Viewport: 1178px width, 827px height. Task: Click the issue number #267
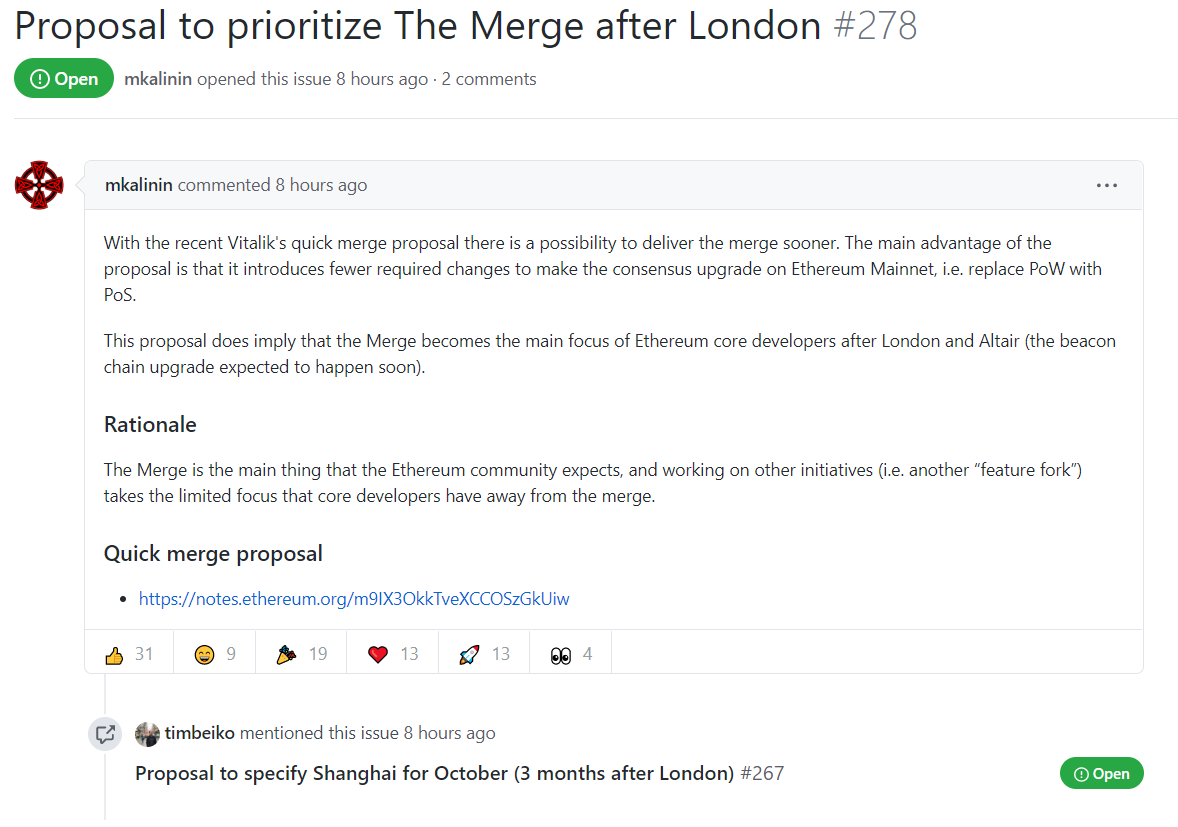(x=762, y=773)
